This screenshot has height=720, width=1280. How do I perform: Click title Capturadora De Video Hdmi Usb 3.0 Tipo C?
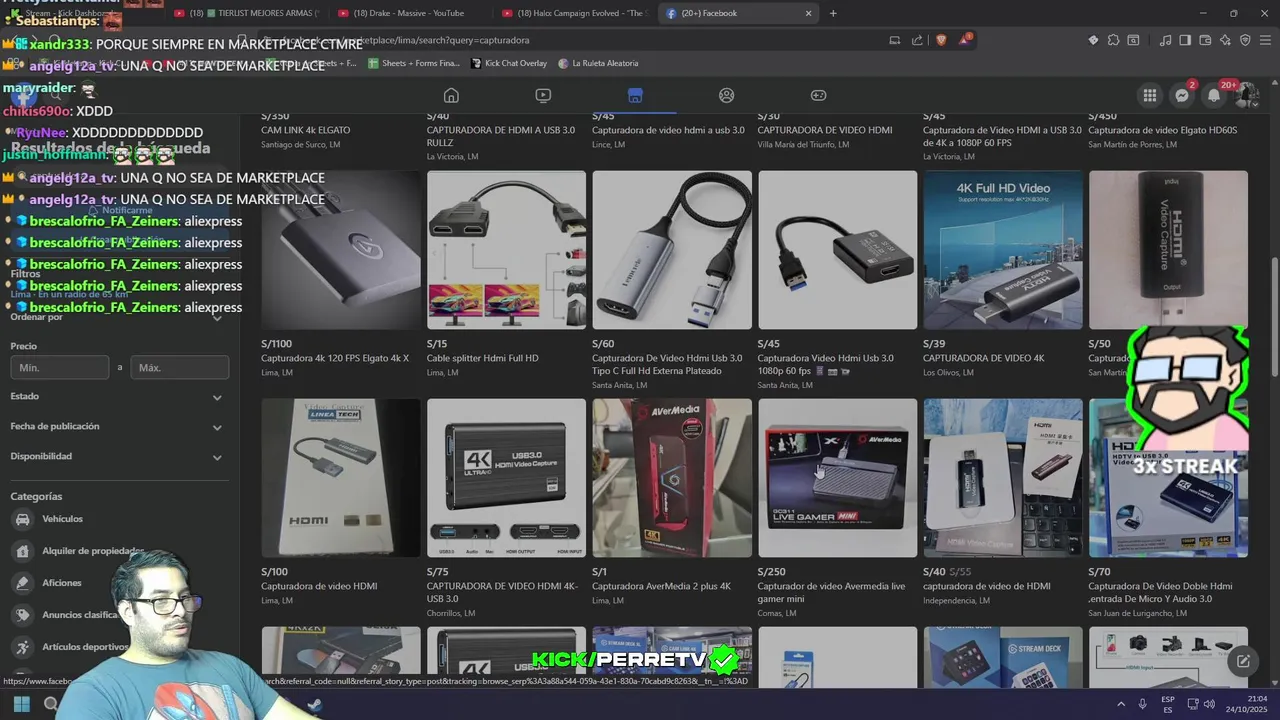pyautogui.click(x=667, y=364)
